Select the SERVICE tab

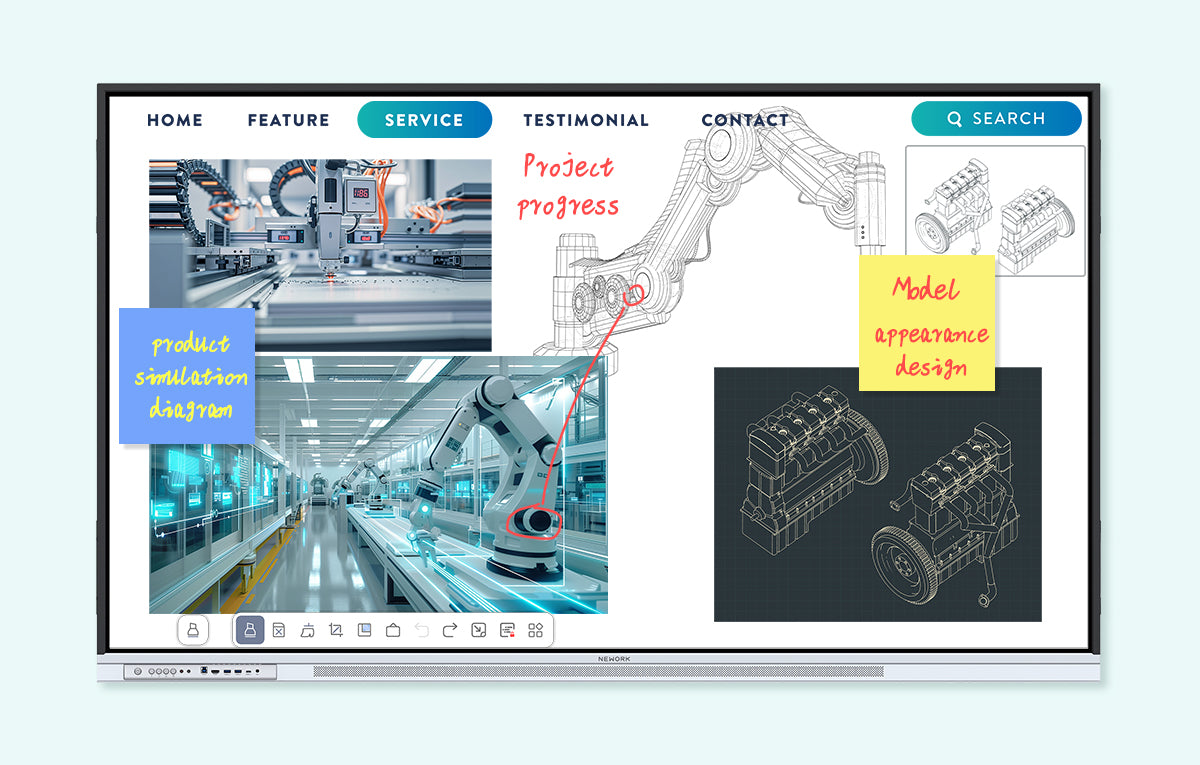[424, 120]
